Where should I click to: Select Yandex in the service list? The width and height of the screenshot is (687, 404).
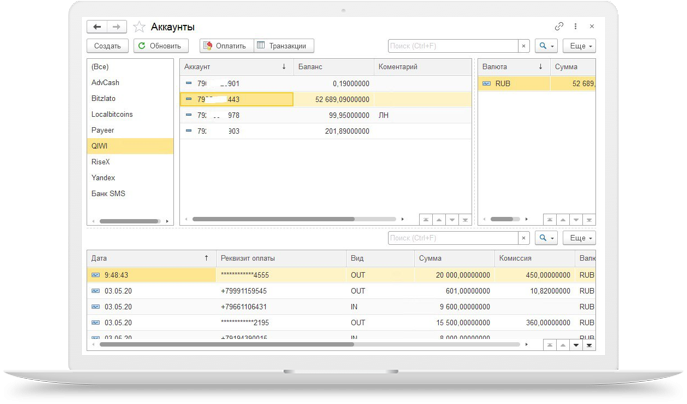pos(130,177)
